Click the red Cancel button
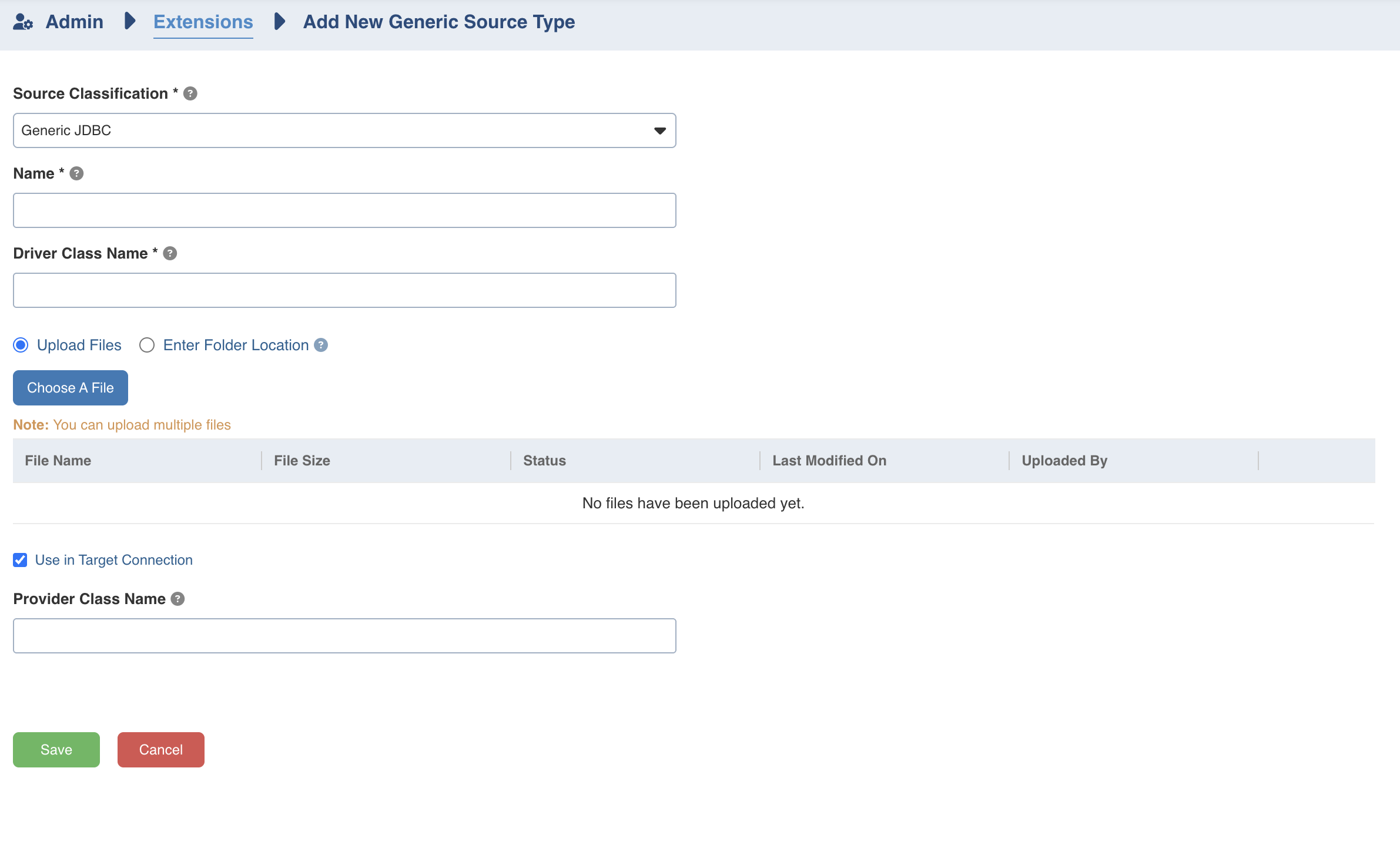This screenshot has width=1400, height=845. [x=160, y=750]
